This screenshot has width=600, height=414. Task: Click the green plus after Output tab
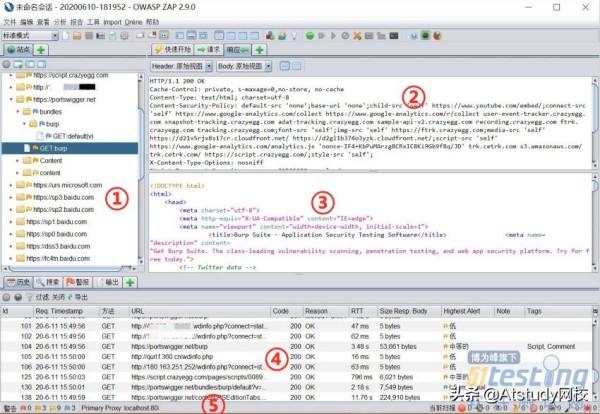(130, 282)
